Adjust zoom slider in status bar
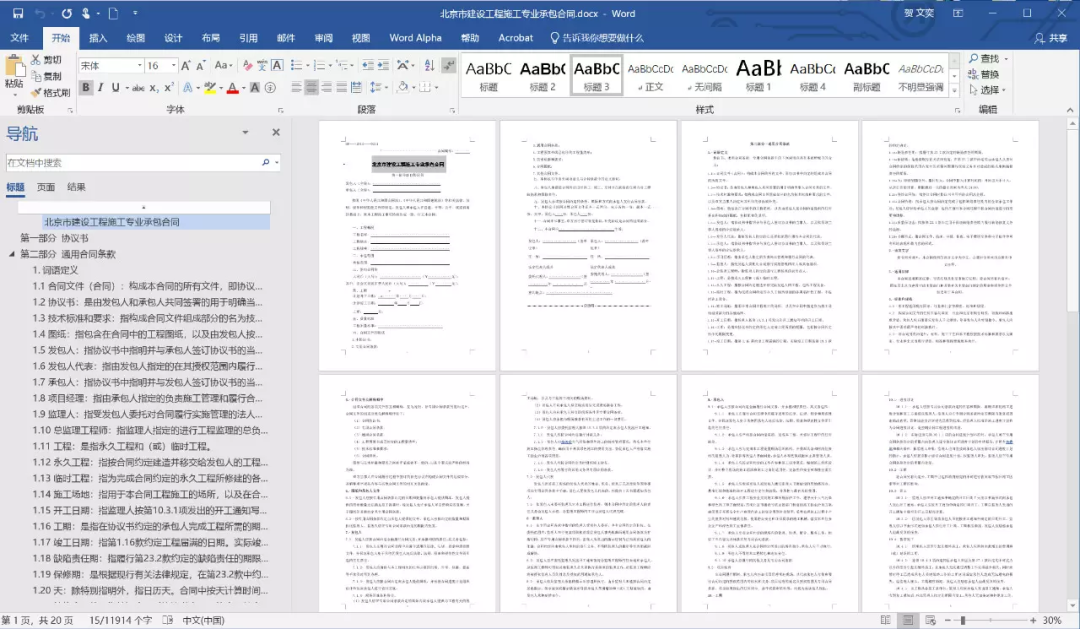The image size is (1080, 629). point(962,620)
